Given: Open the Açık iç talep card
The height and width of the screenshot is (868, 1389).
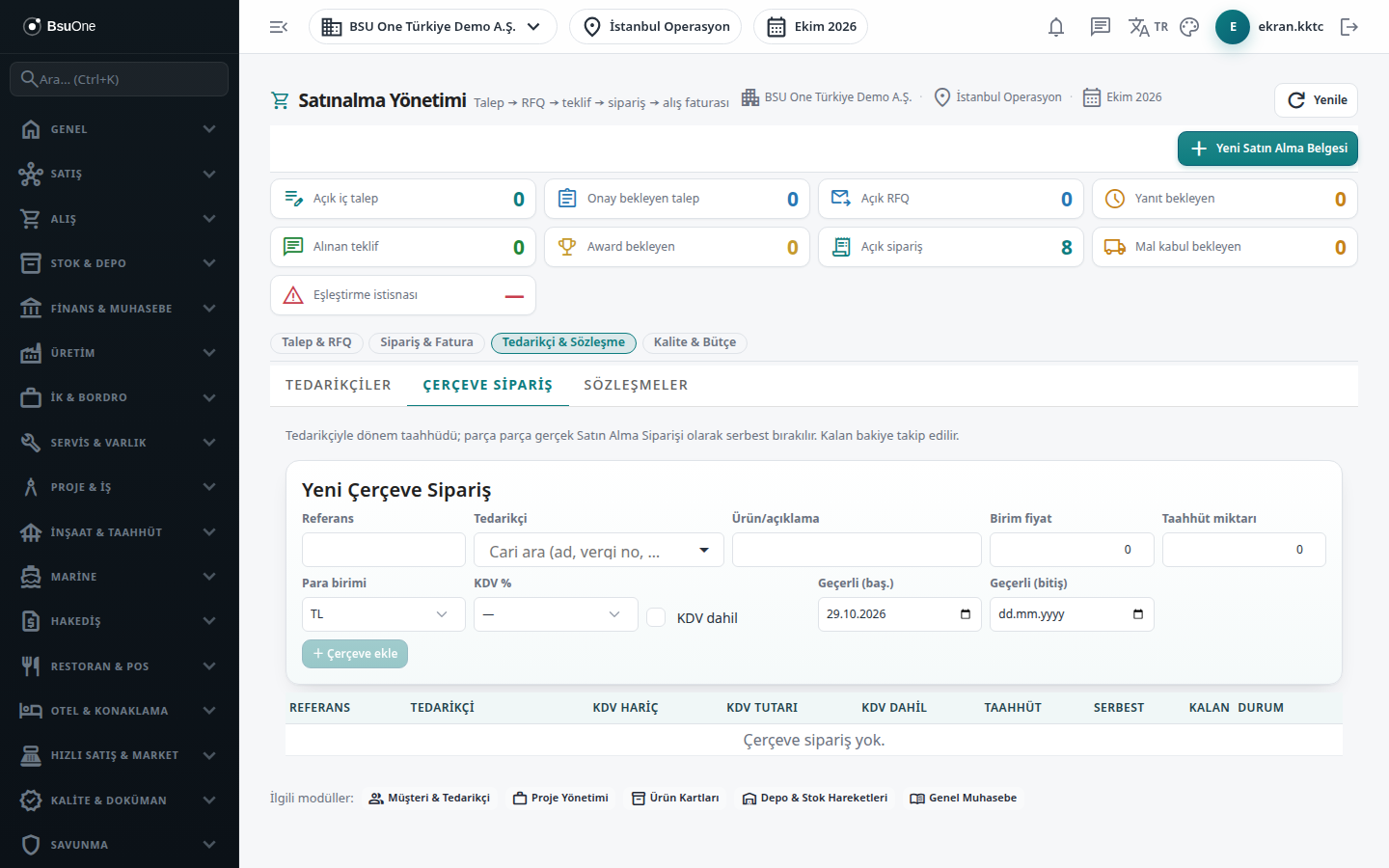Looking at the screenshot, I should point(403,199).
